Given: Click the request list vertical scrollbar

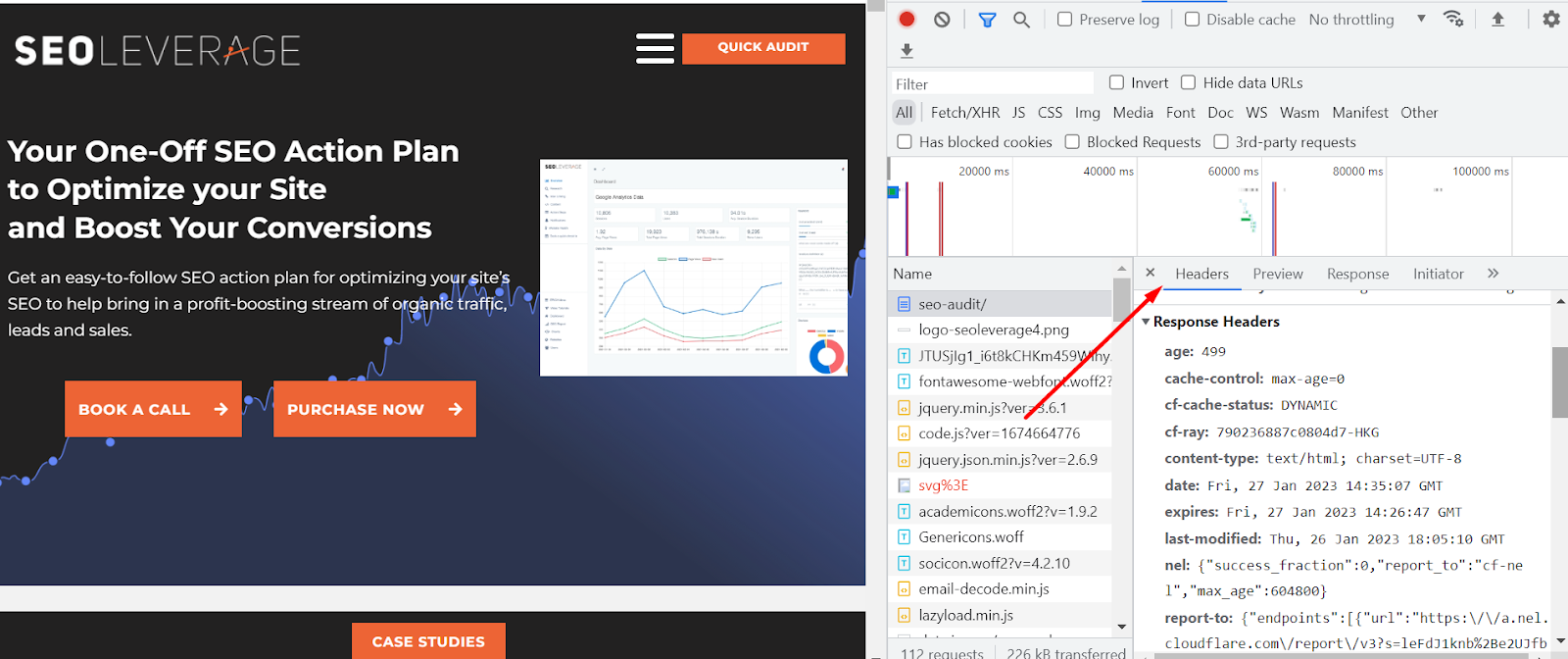Looking at the screenshot, I should point(1122,302).
